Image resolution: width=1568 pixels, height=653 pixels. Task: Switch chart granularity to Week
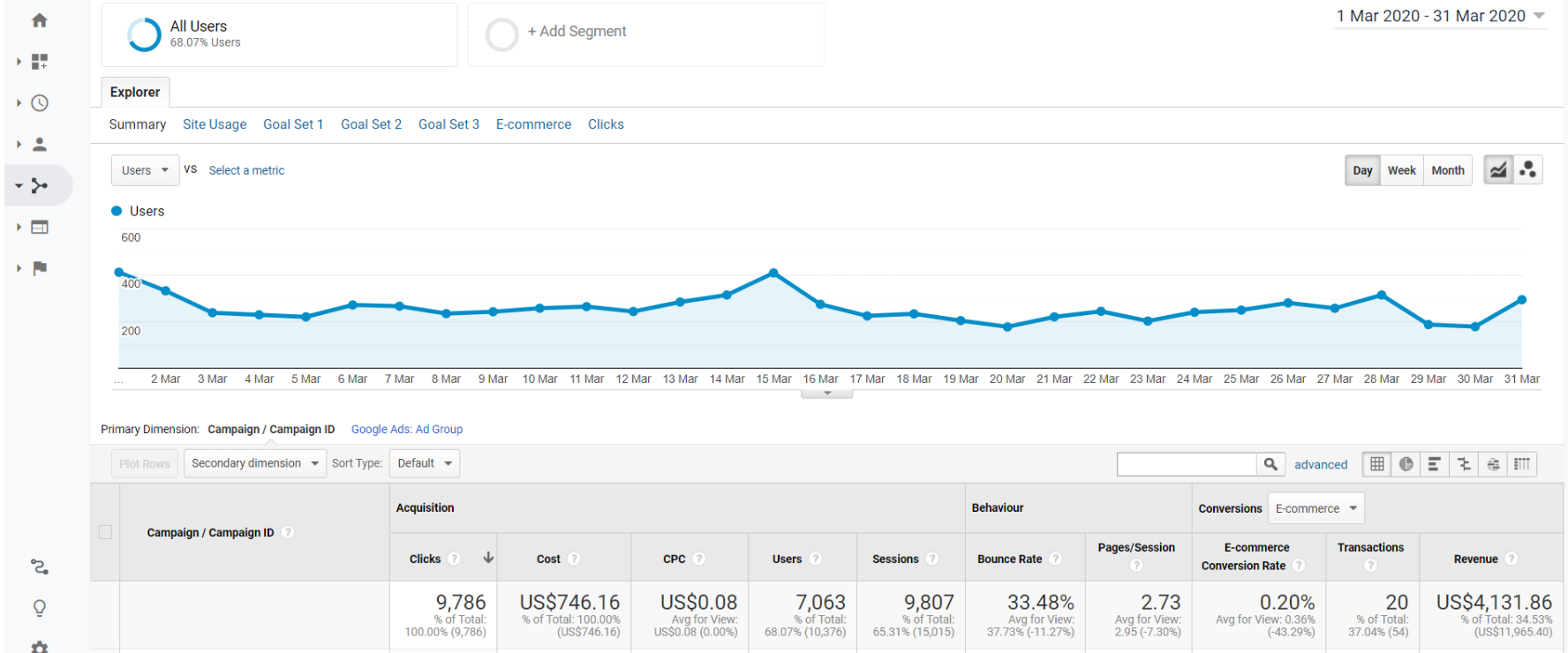[x=1401, y=170]
